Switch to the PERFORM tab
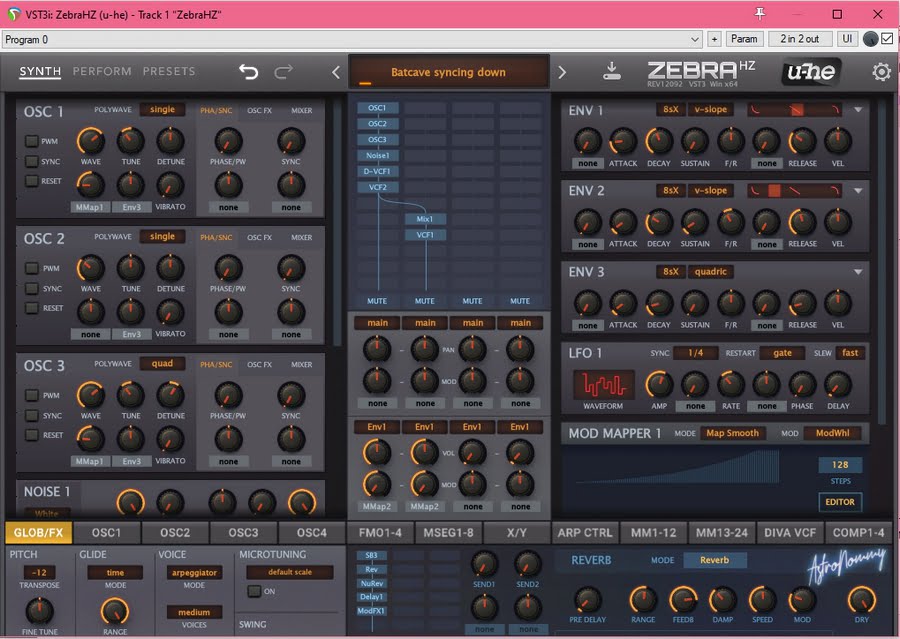The height and width of the screenshot is (639, 900). pos(103,71)
